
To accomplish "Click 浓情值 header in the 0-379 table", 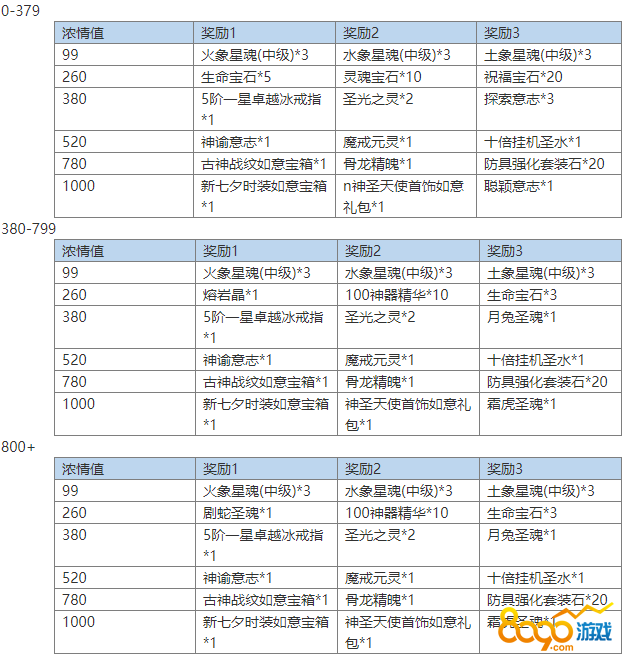I will tap(82, 32).
